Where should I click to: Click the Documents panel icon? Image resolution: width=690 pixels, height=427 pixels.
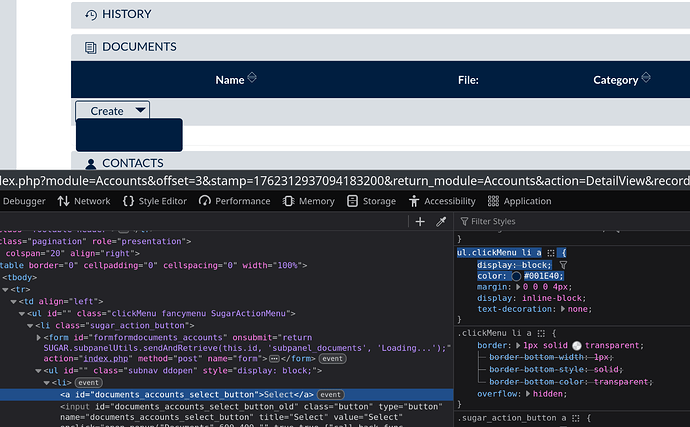91,47
